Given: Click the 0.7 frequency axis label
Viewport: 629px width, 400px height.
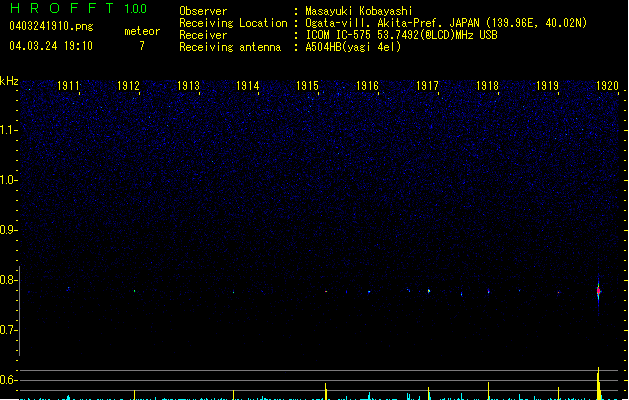Looking at the screenshot, I should [9, 330].
